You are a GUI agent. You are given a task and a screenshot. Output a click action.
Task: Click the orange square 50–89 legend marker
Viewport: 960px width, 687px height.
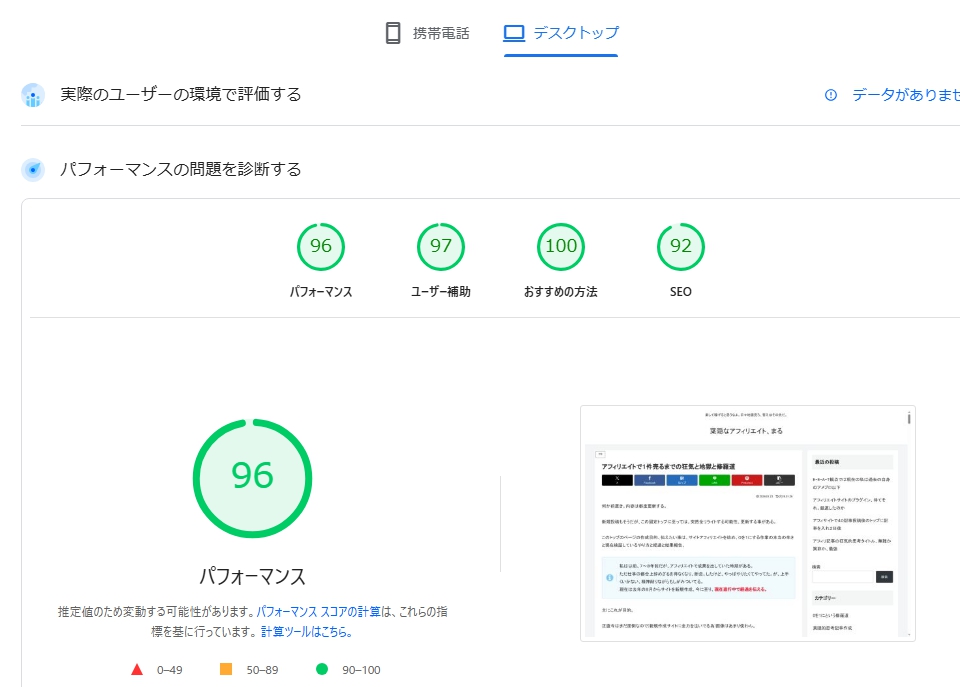[x=225, y=669]
